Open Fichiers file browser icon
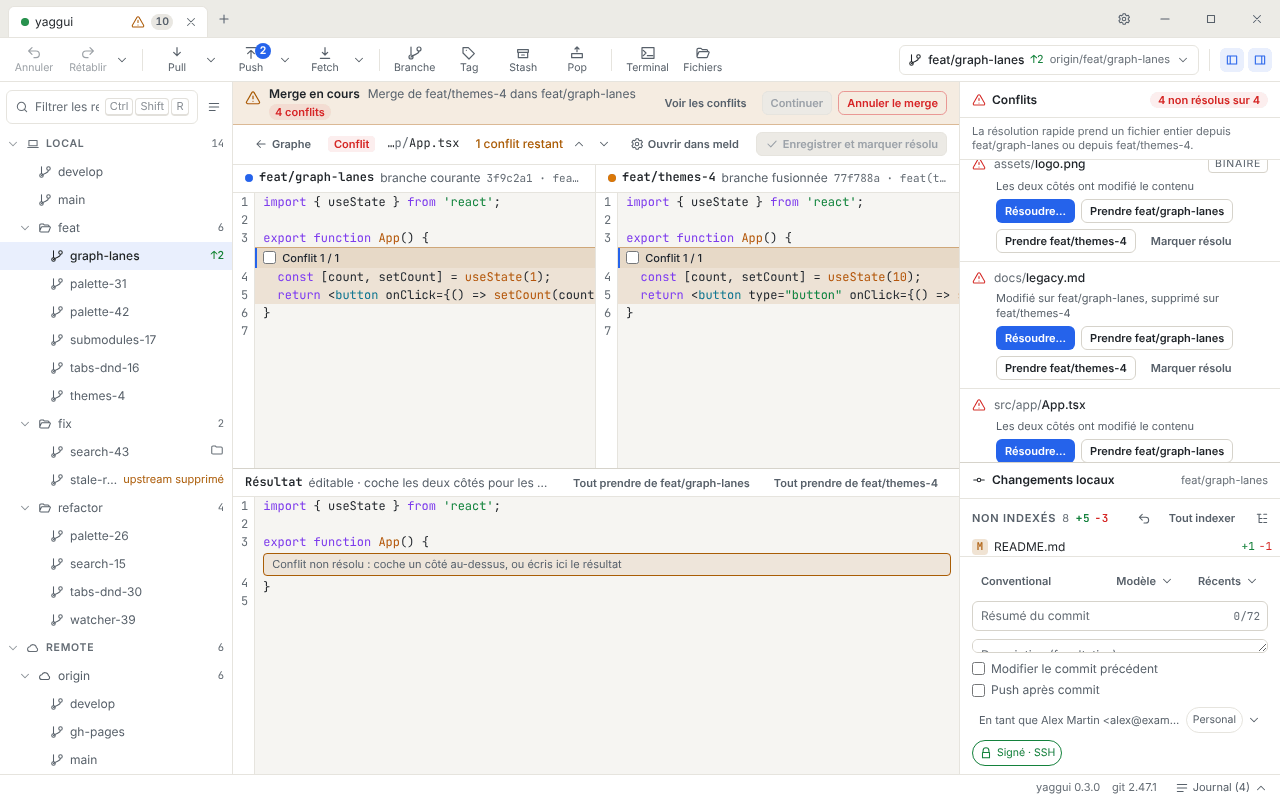This screenshot has height=800, width=1280. (x=702, y=59)
